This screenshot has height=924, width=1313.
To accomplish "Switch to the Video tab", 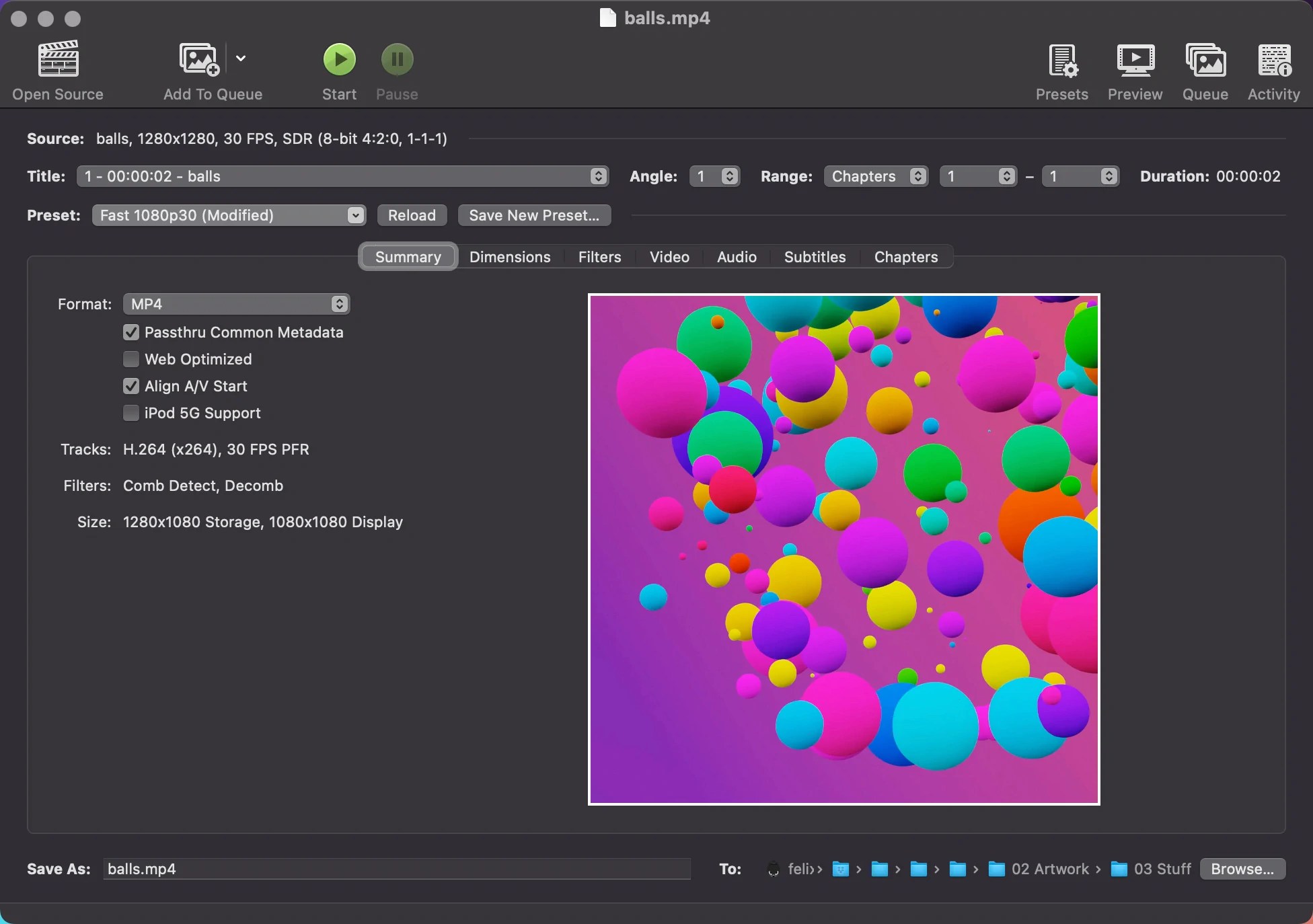I will pyautogui.click(x=669, y=257).
